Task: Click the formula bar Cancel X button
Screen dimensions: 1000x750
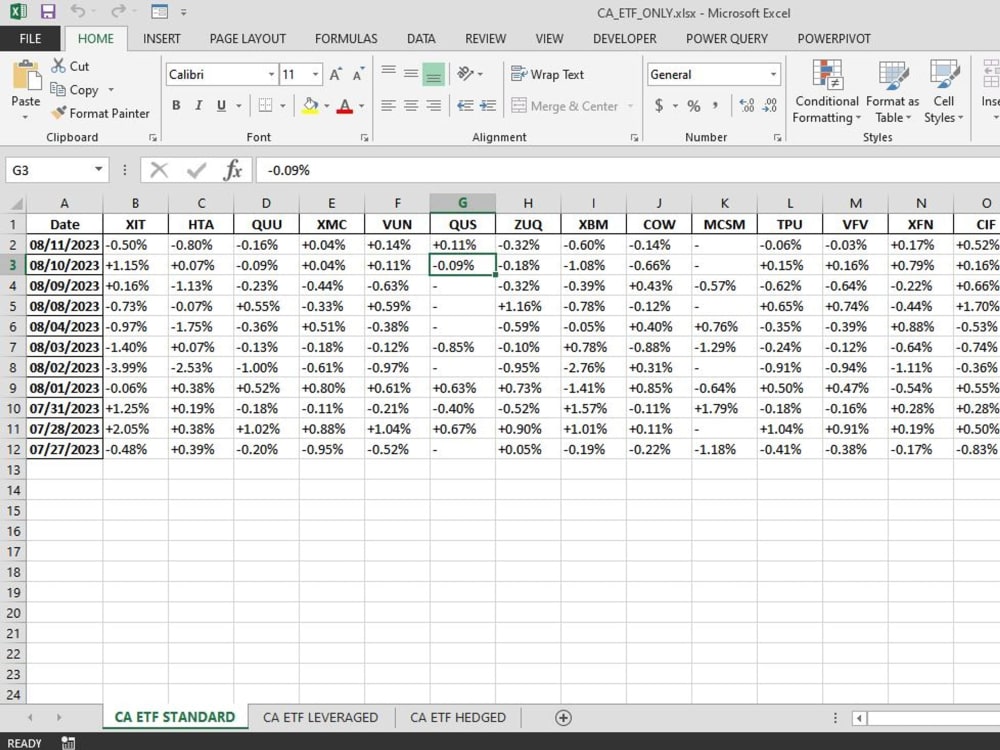Action: [x=159, y=170]
